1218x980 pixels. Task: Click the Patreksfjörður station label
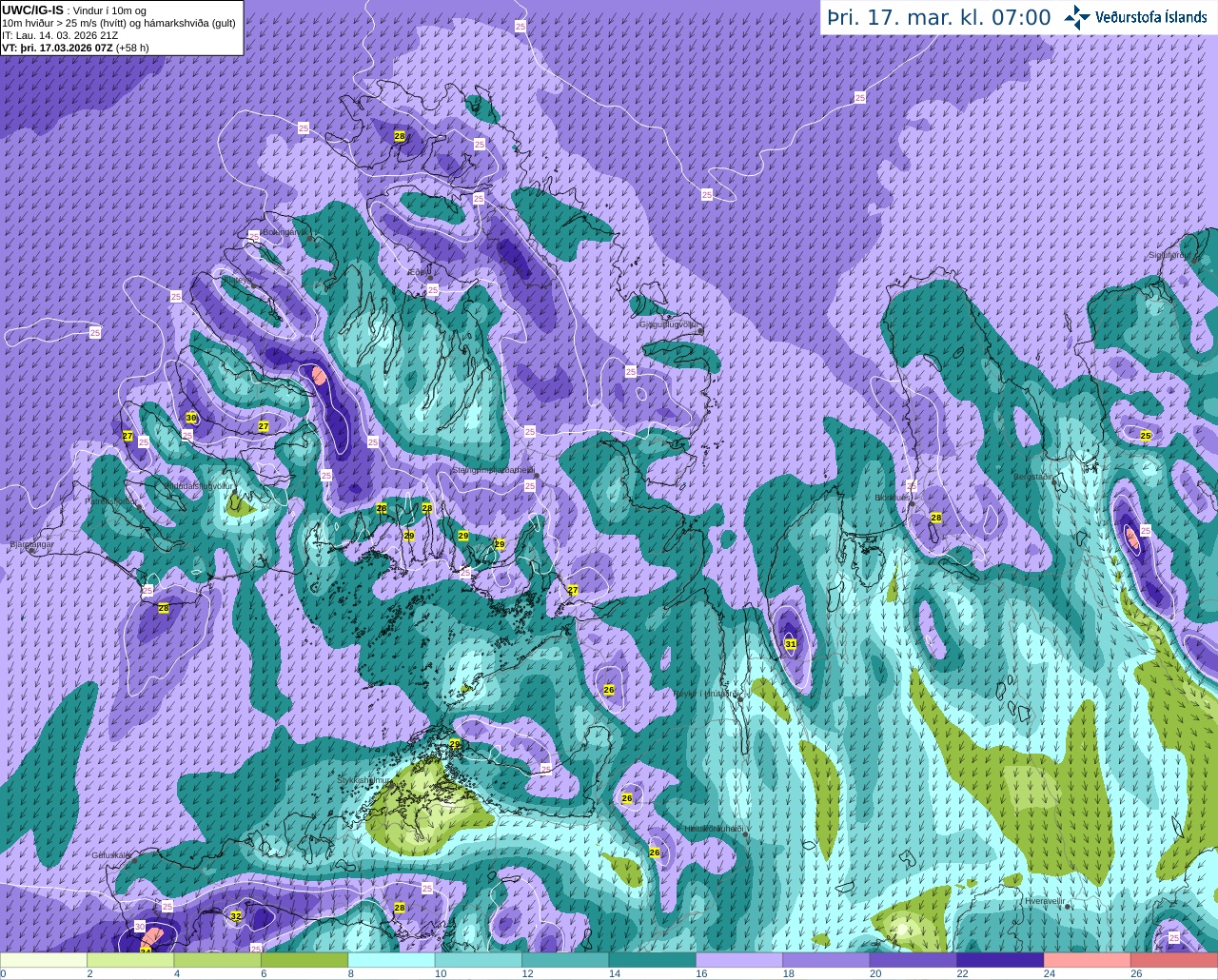pyautogui.click(x=111, y=501)
